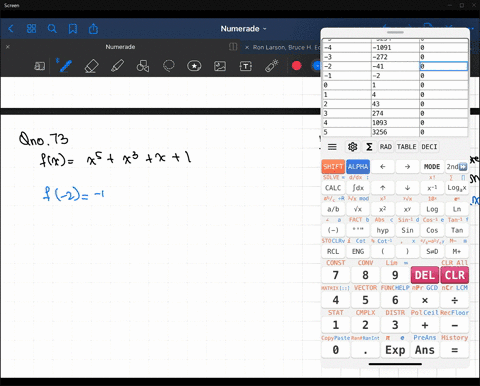The image size is (480, 386).
Task: Tap the bookmark icon in the top bar
Action: [x=73, y=29]
